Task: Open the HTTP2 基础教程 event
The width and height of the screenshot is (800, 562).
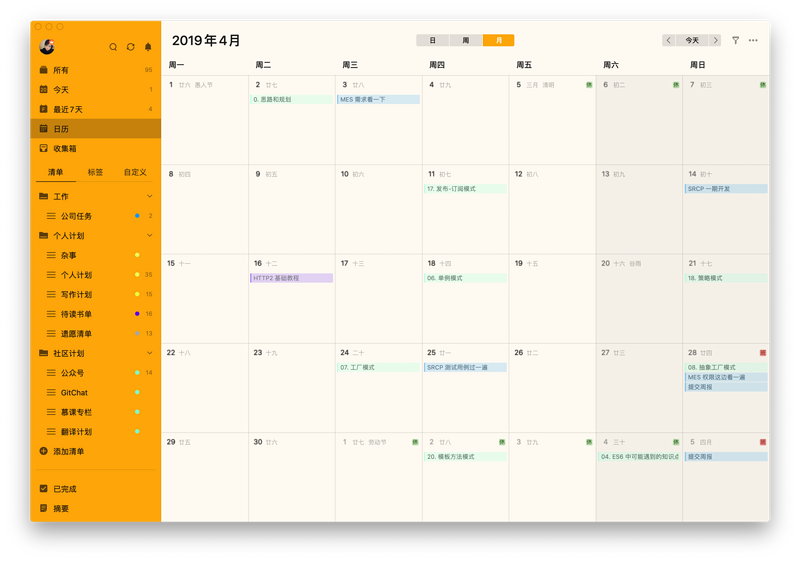Action: coord(291,278)
